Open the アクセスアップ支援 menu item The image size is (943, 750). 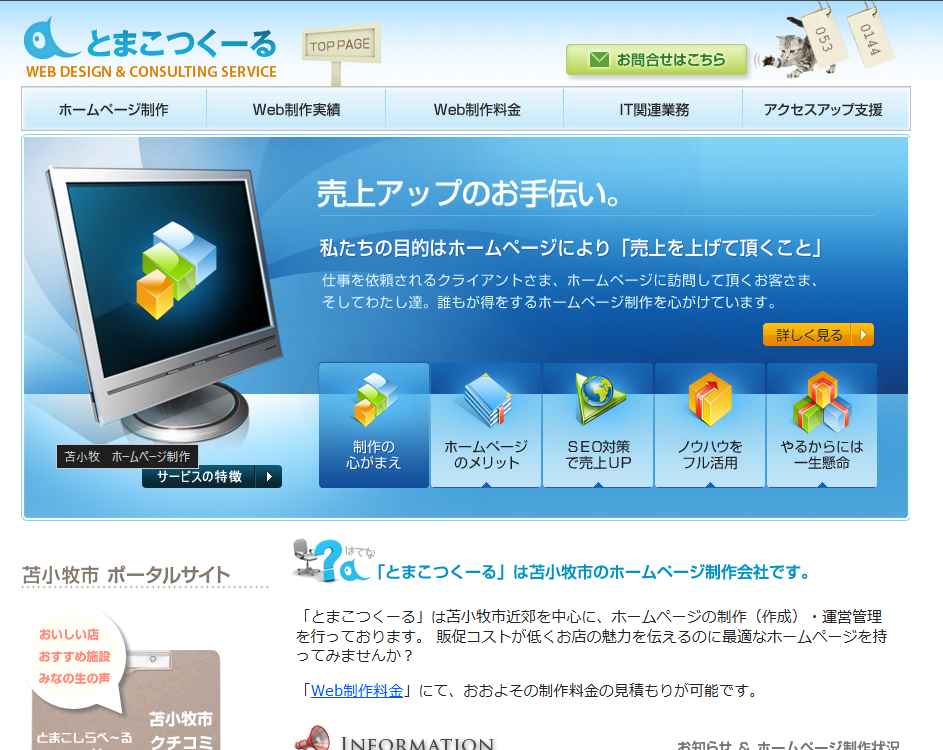823,110
